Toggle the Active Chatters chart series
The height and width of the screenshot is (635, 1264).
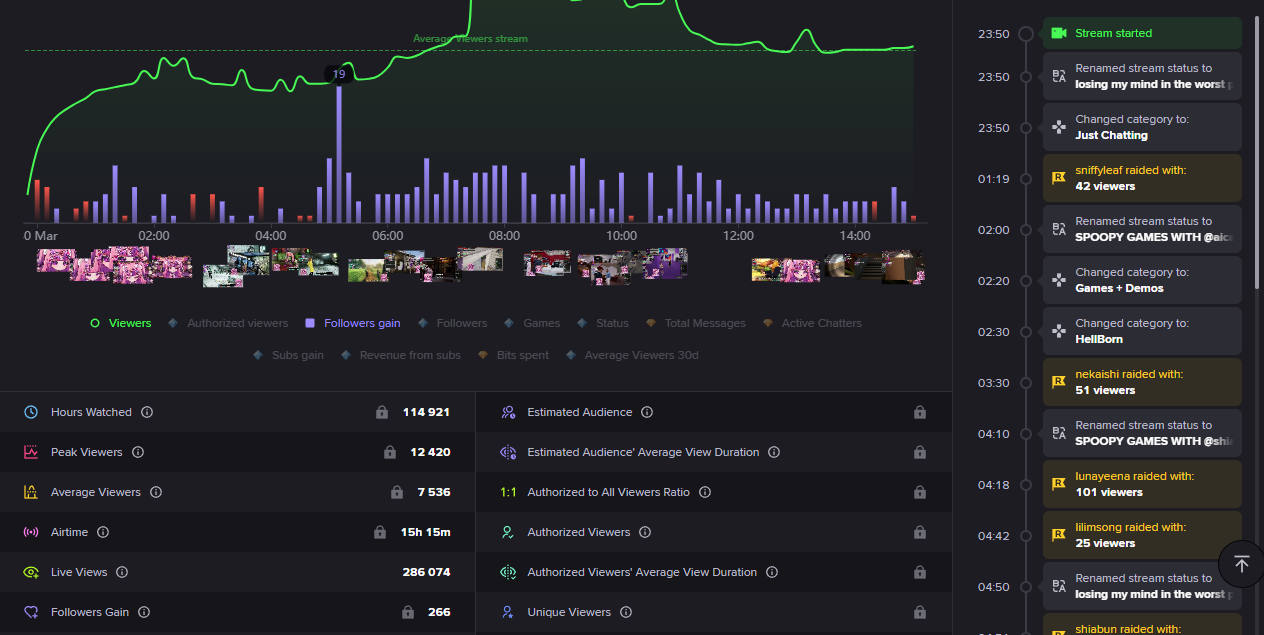pos(812,323)
